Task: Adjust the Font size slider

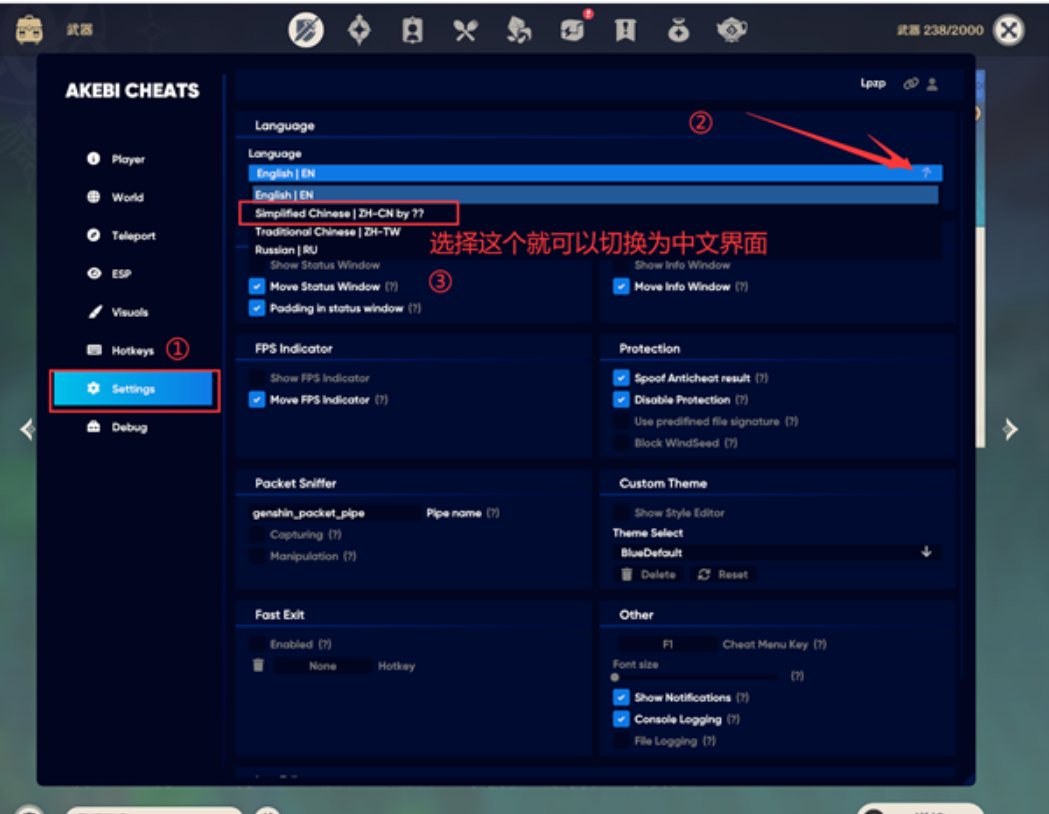Action: pyautogui.click(x=694, y=677)
